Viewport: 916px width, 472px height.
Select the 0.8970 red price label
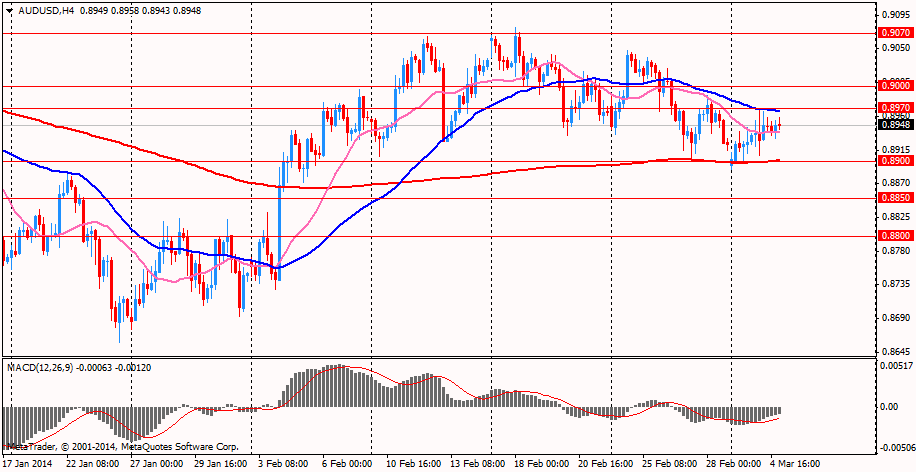[x=895, y=108]
